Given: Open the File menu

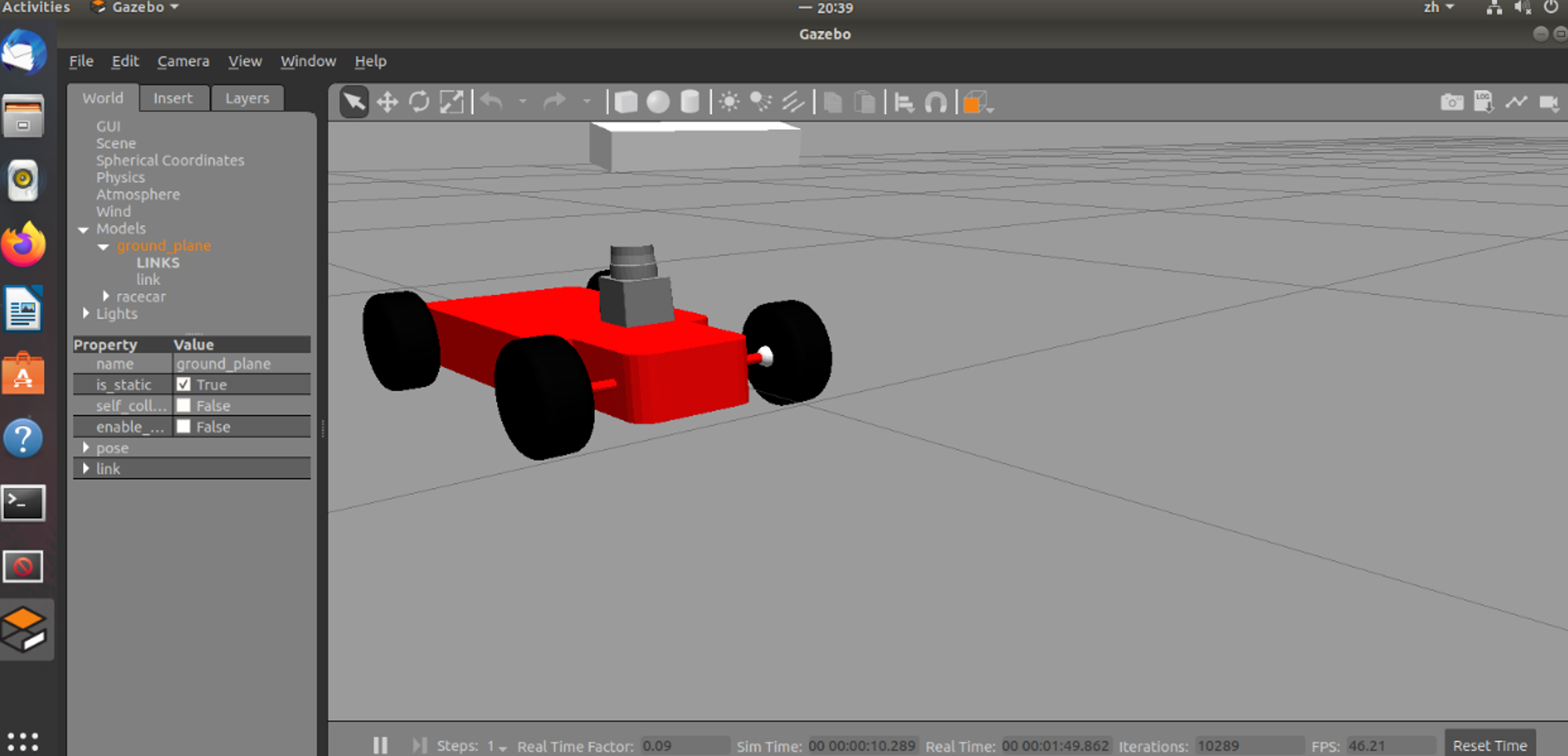Looking at the screenshot, I should point(81,61).
